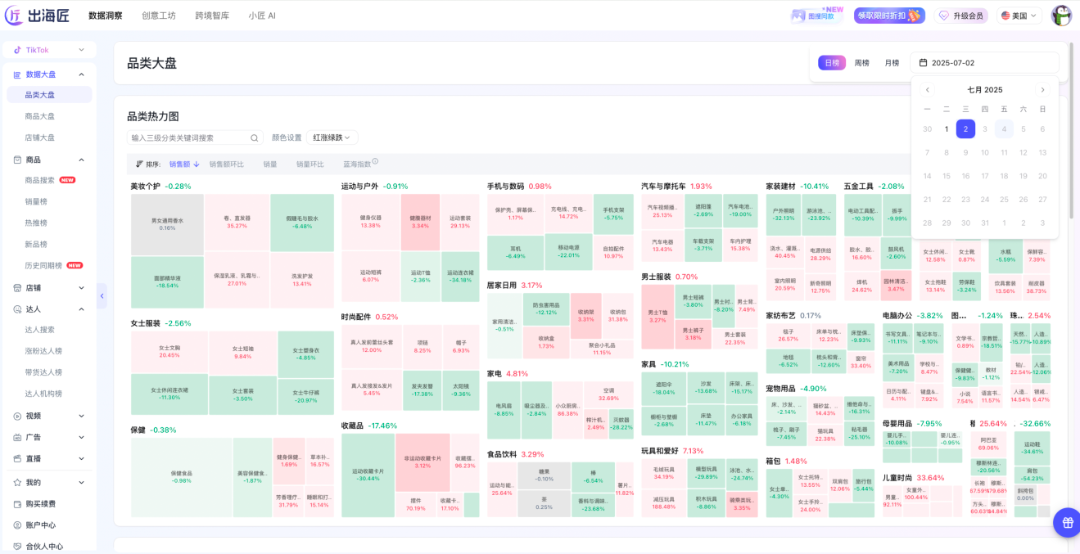Click the 升级会员 button
This screenshot has width=1080, height=554.
[961, 16]
